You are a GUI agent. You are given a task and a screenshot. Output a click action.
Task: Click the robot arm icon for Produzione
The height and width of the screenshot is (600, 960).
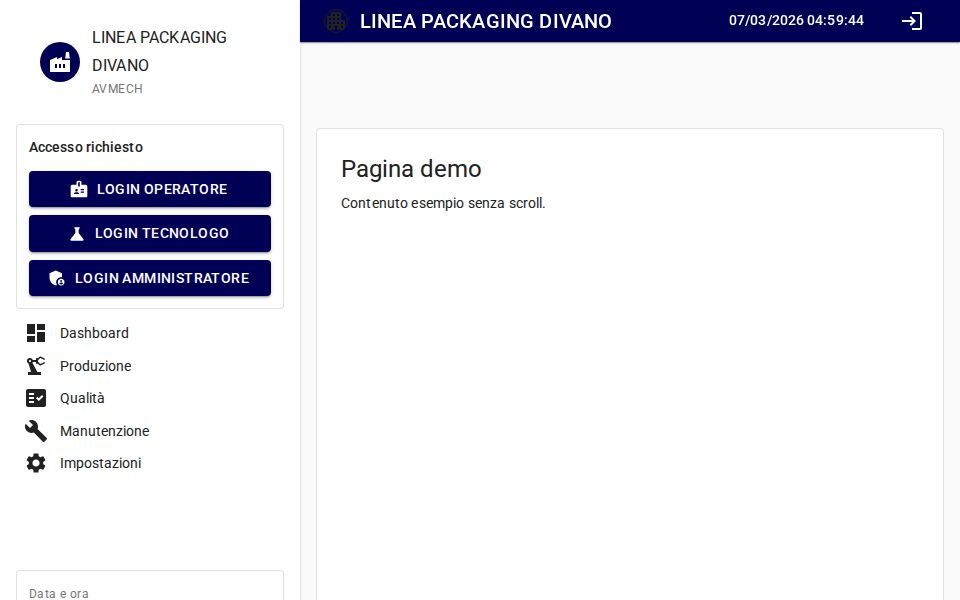point(36,366)
